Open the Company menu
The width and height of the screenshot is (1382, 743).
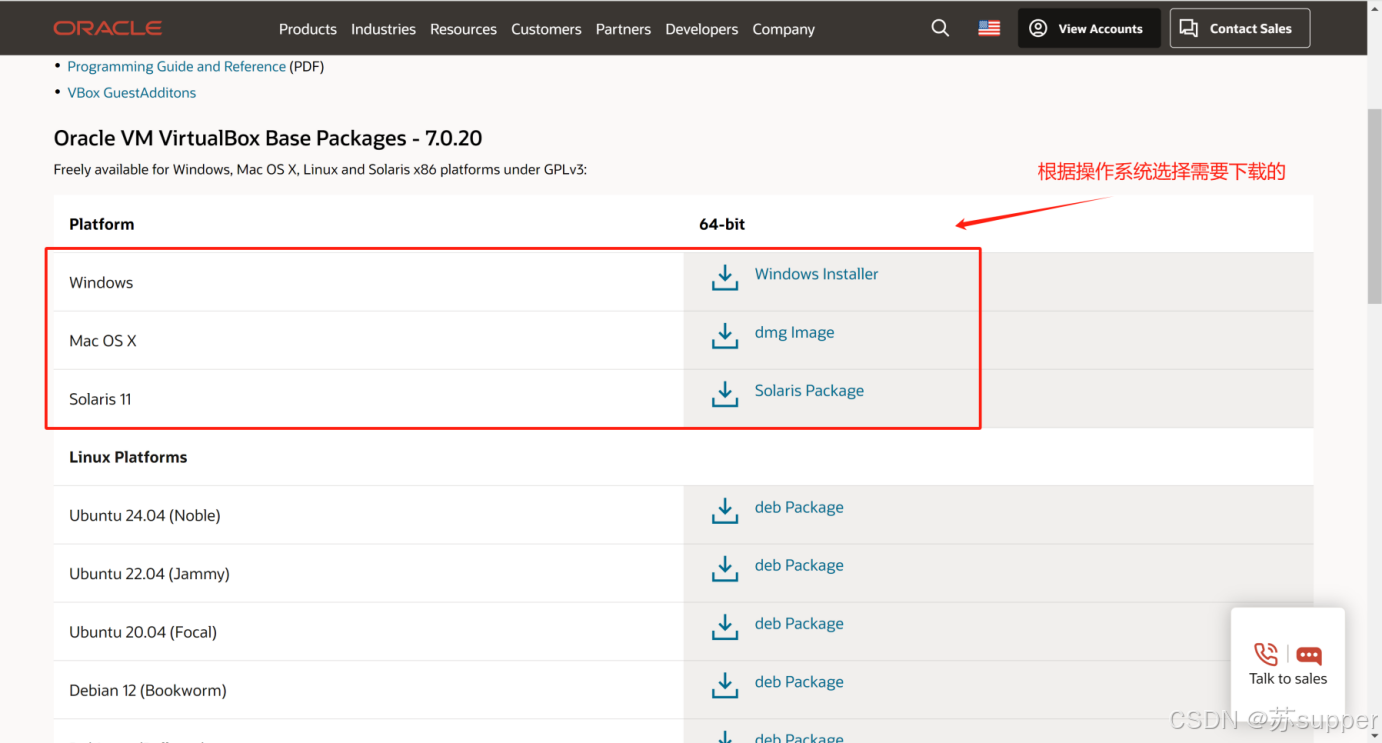[784, 29]
